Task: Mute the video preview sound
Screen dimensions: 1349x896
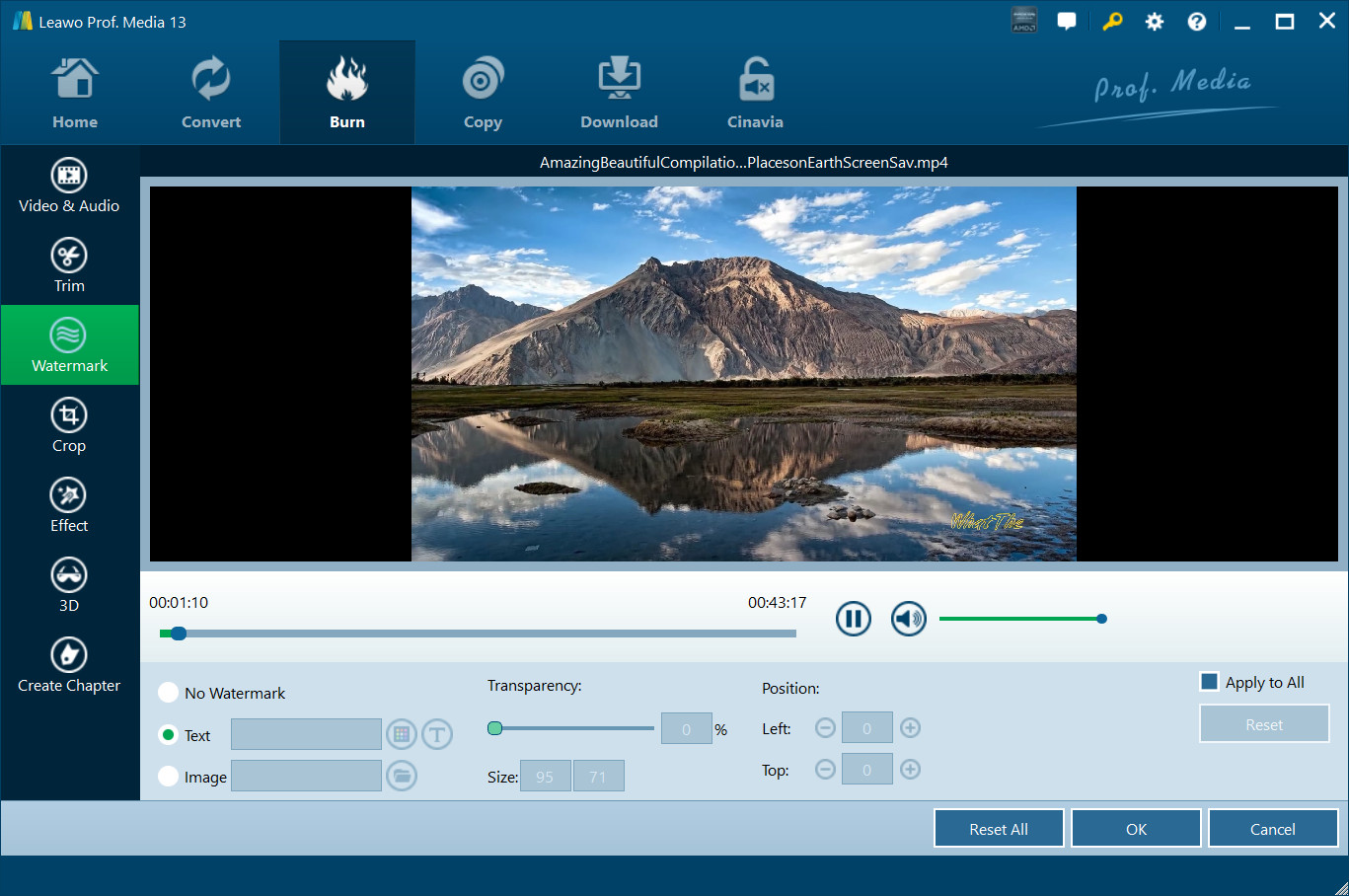Action: (x=908, y=619)
